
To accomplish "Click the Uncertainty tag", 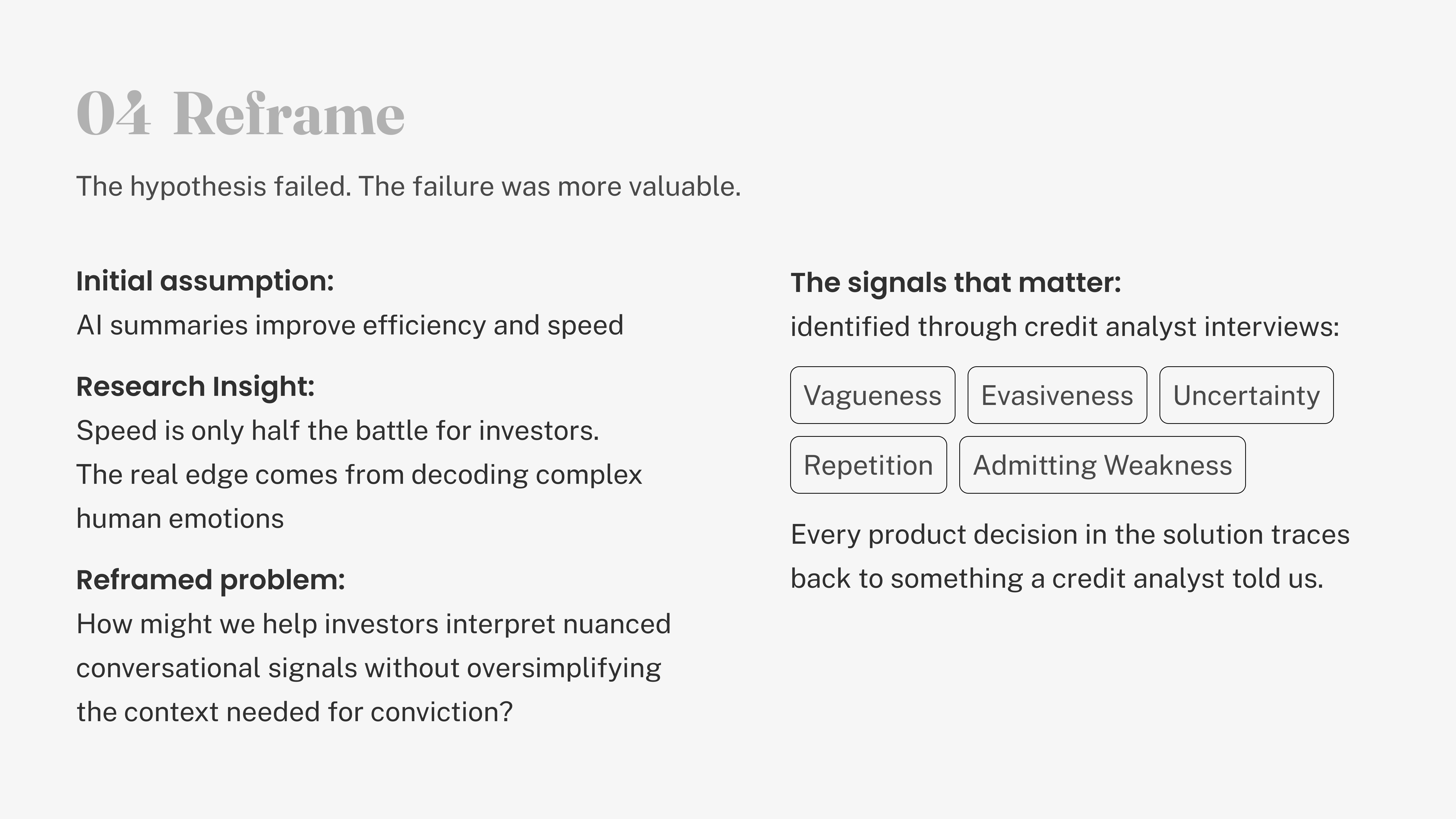I will (x=1246, y=395).
